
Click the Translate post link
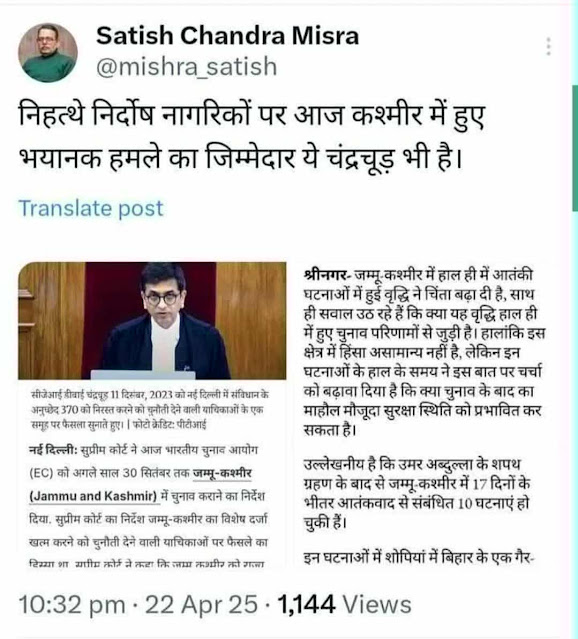coord(90,208)
